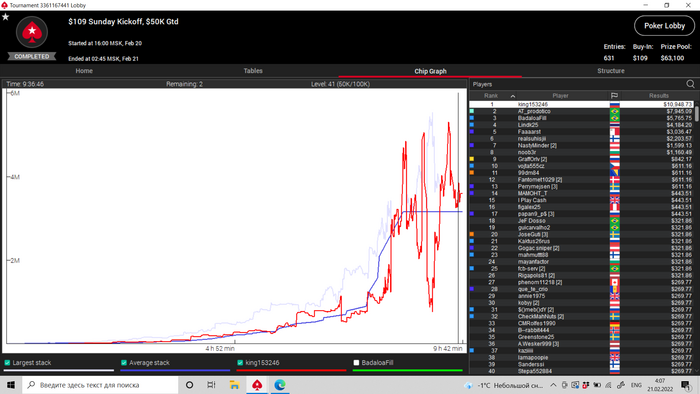The height and width of the screenshot is (394, 700).
Task: Select player row vojta555cz
Action: (x=582, y=166)
